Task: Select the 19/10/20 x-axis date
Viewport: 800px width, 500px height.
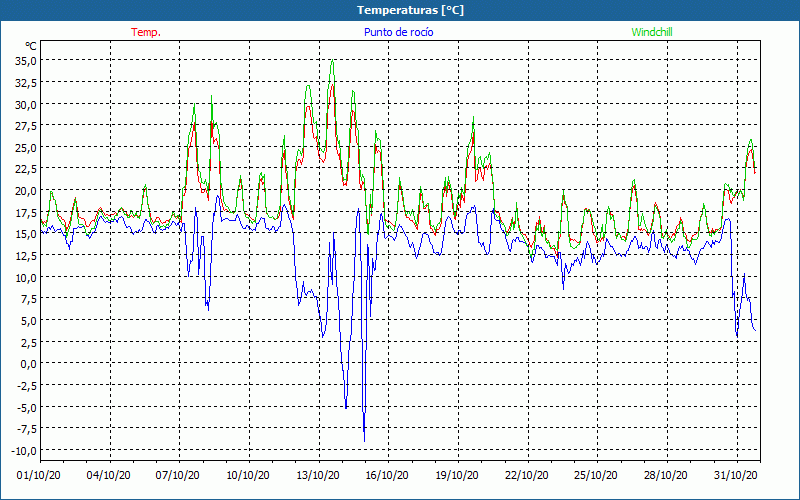Action: pos(456,475)
